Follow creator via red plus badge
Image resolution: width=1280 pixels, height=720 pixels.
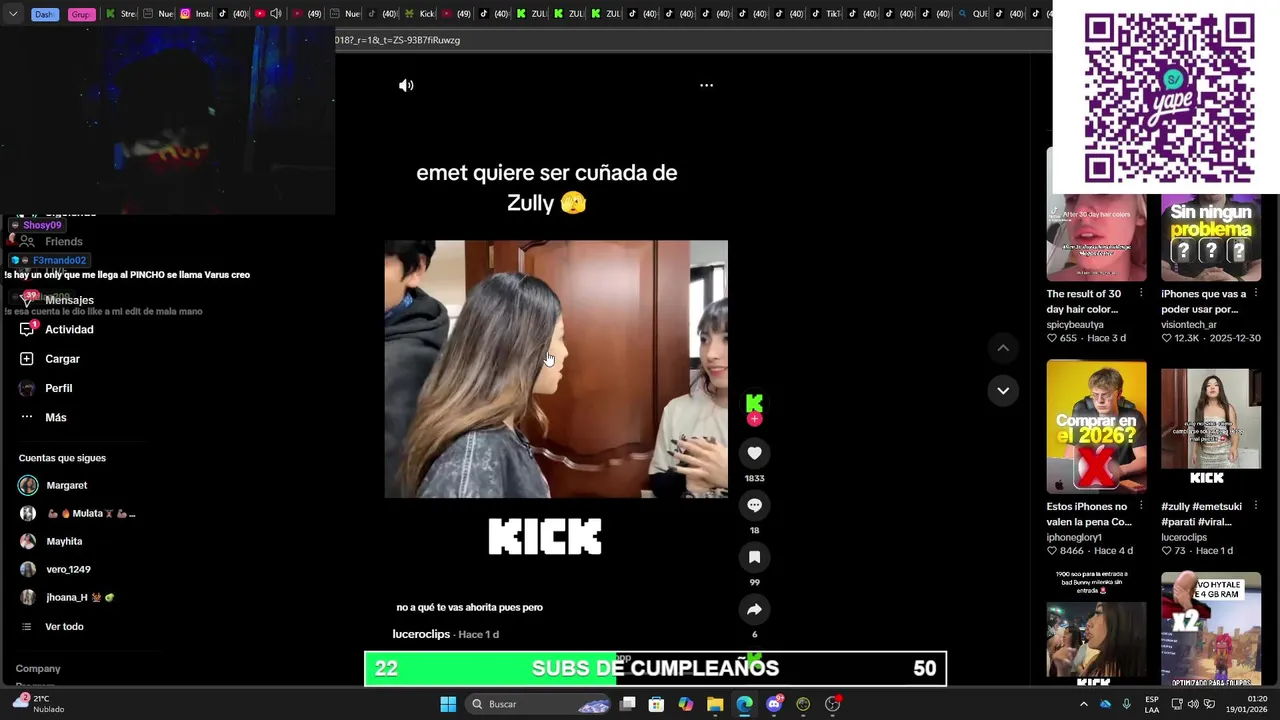[755, 419]
